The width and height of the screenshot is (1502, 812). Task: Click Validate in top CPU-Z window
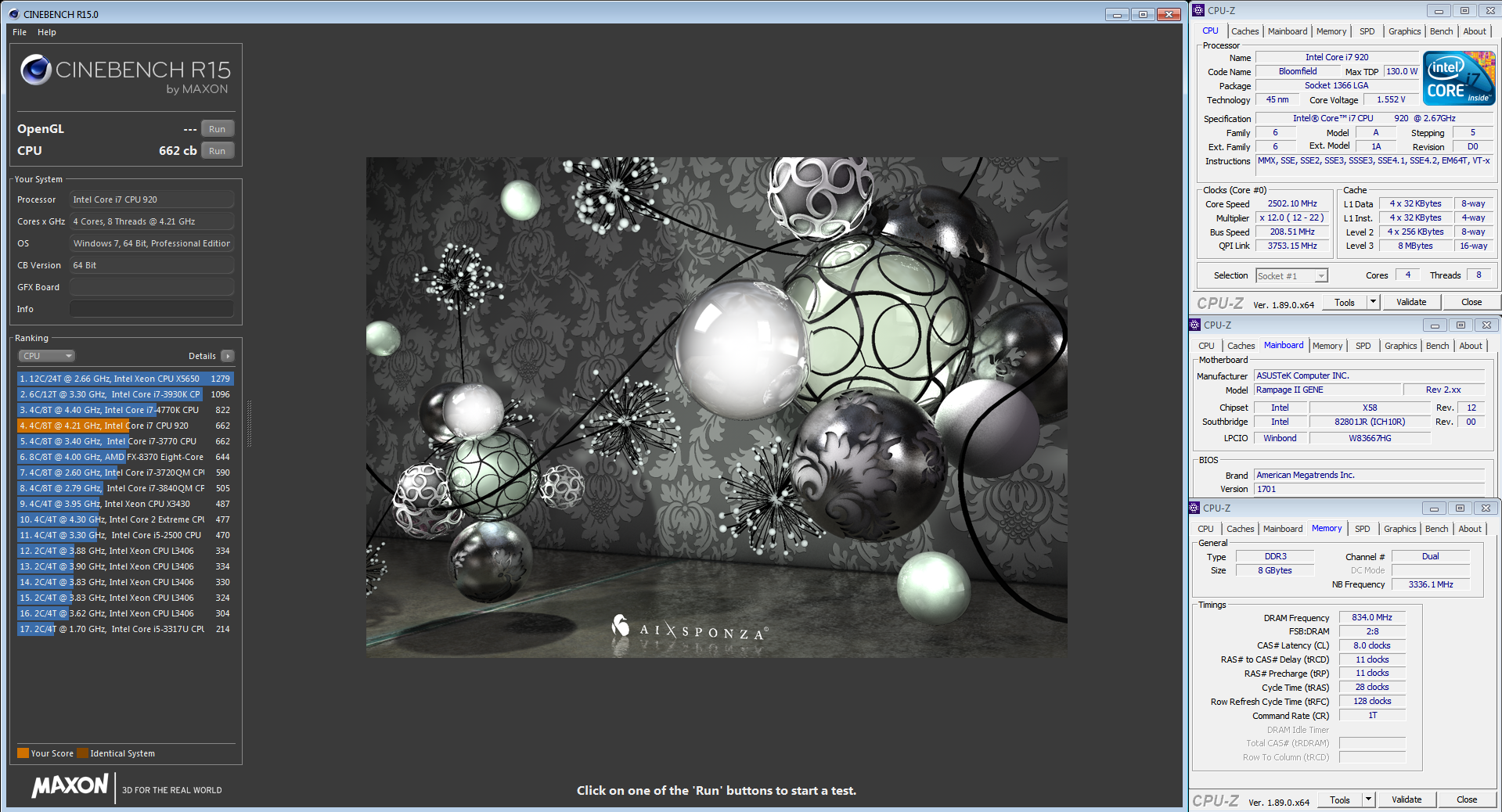click(1411, 303)
